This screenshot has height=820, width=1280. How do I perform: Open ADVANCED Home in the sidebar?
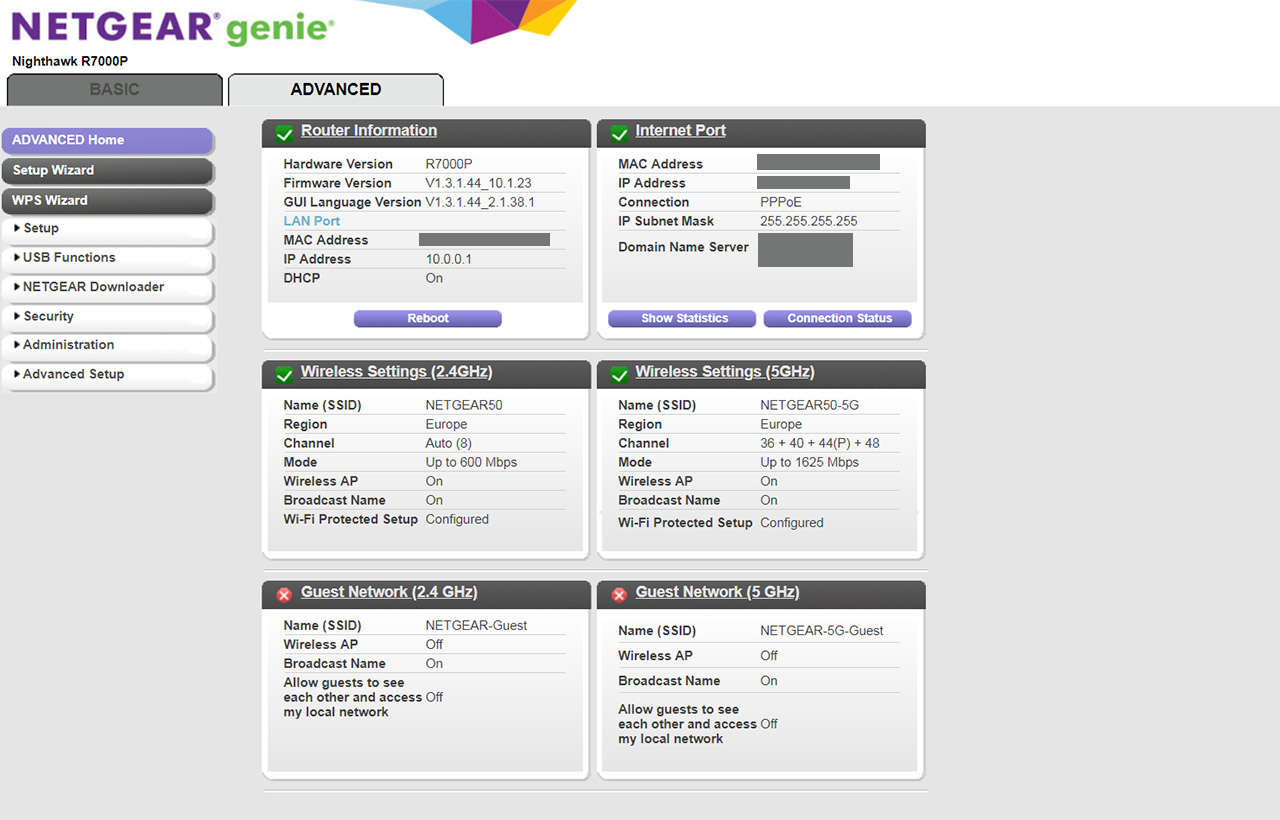(x=107, y=141)
